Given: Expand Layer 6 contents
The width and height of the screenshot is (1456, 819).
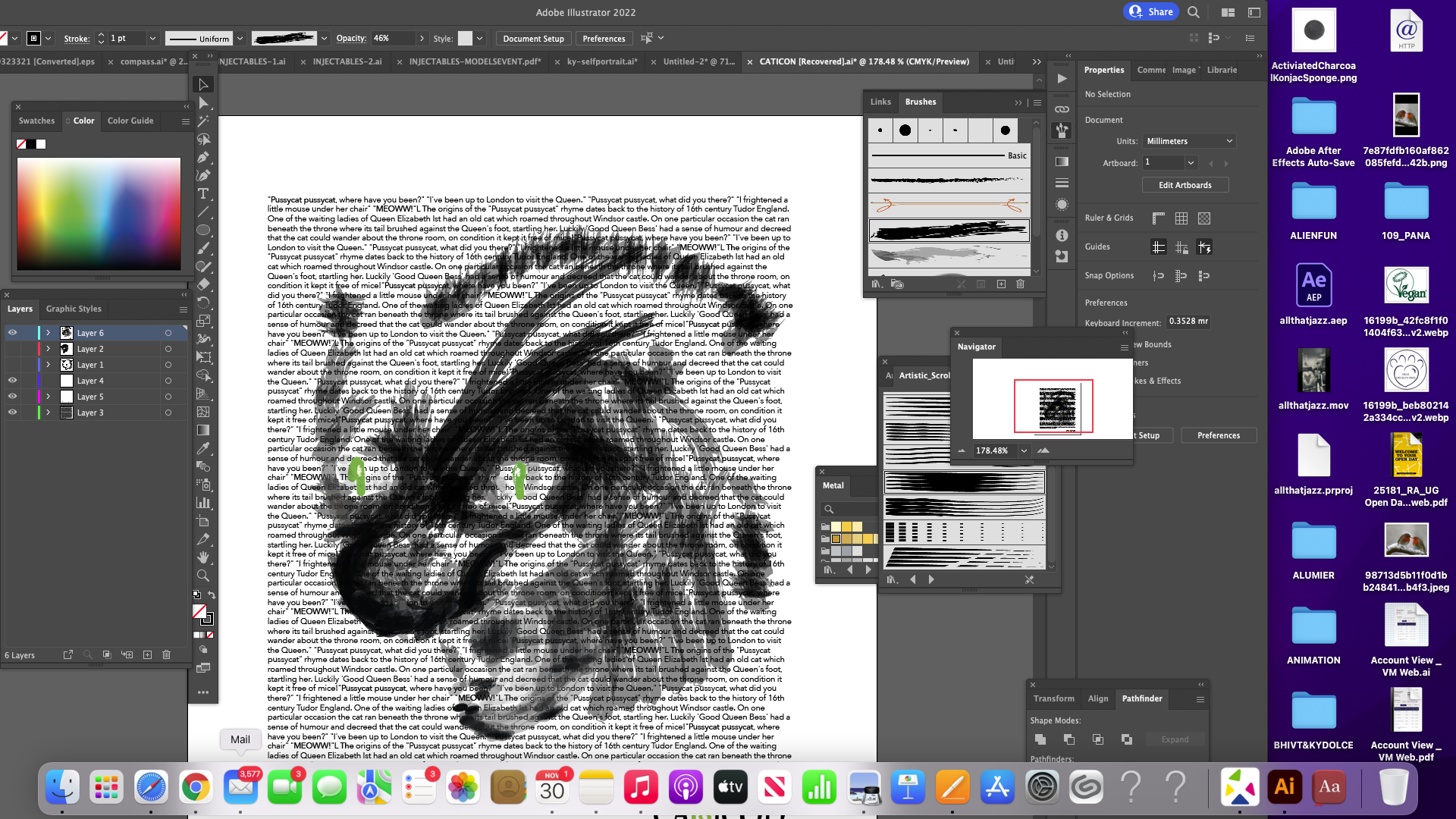Looking at the screenshot, I should (49, 333).
